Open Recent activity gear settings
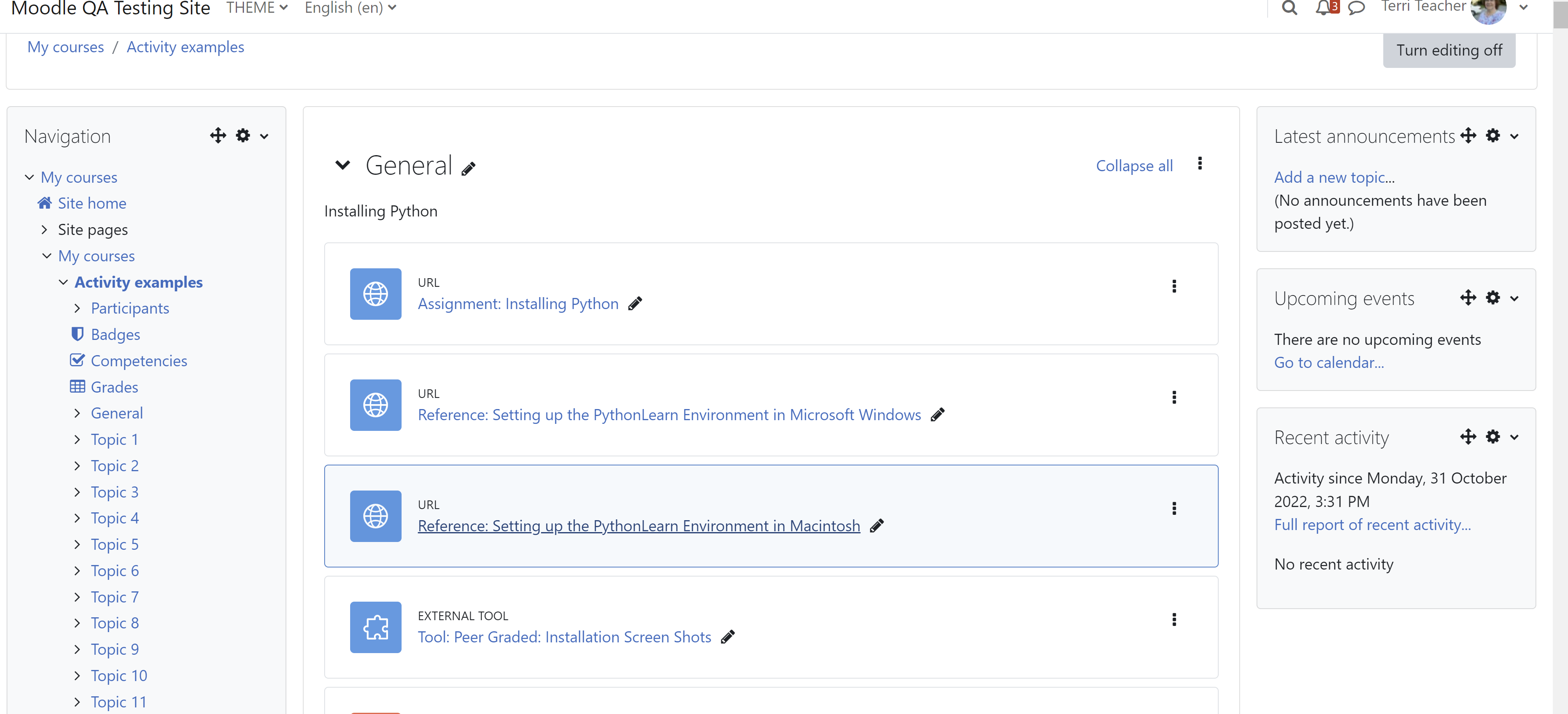1568x714 pixels. [x=1493, y=437]
